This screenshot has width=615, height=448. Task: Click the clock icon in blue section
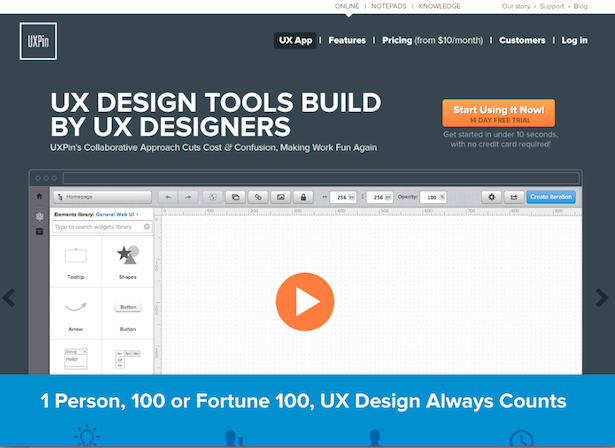(x=521, y=439)
